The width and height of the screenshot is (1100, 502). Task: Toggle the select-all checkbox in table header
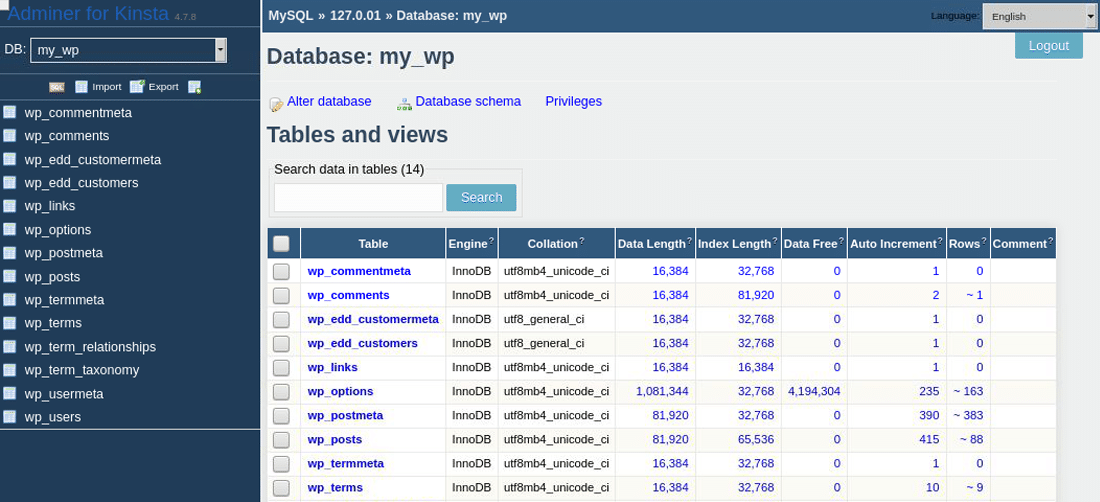pos(281,243)
